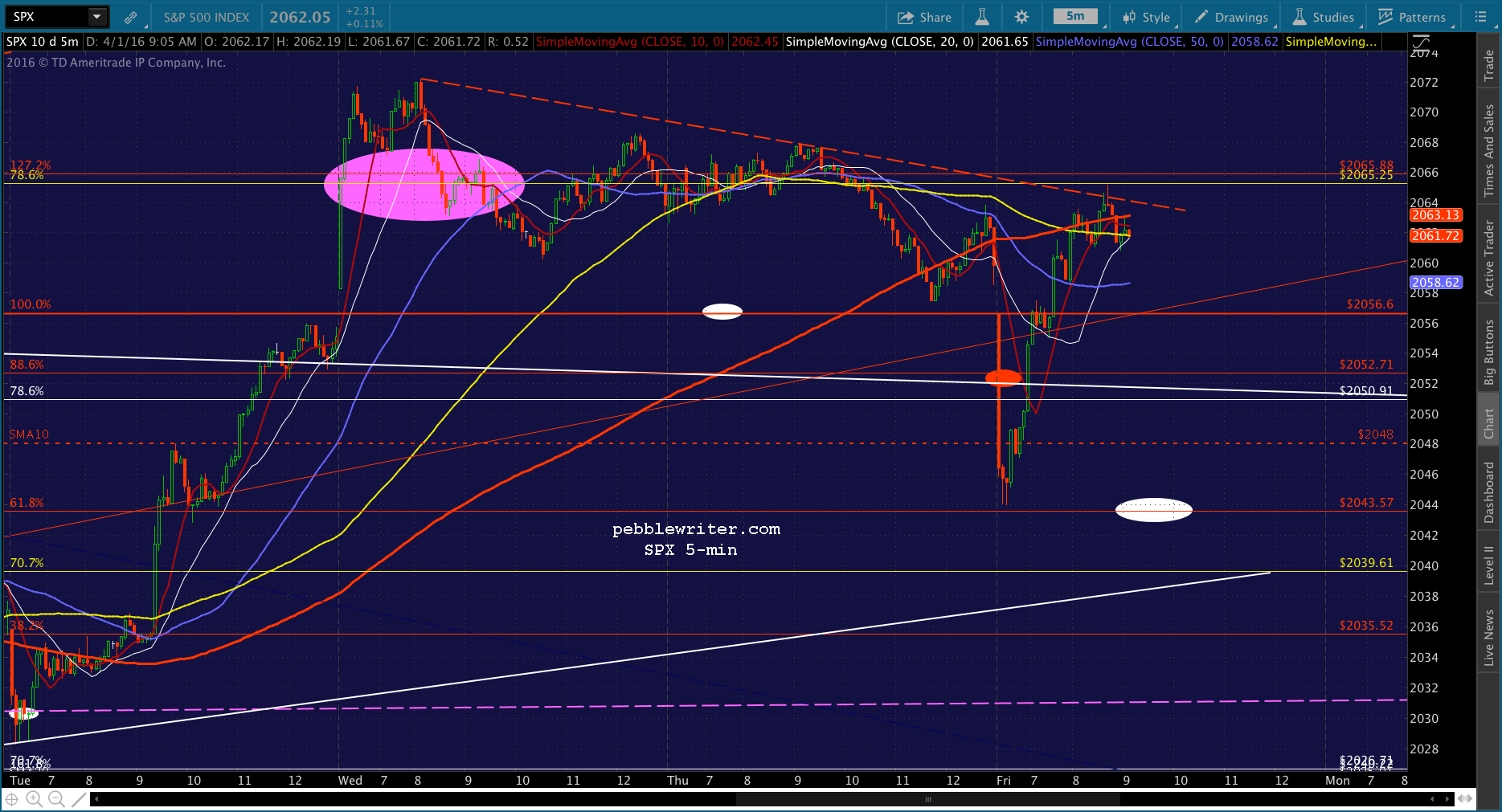Open the 5m timeframe selector
Image resolution: width=1502 pixels, height=812 pixels.
[1075, 17]
